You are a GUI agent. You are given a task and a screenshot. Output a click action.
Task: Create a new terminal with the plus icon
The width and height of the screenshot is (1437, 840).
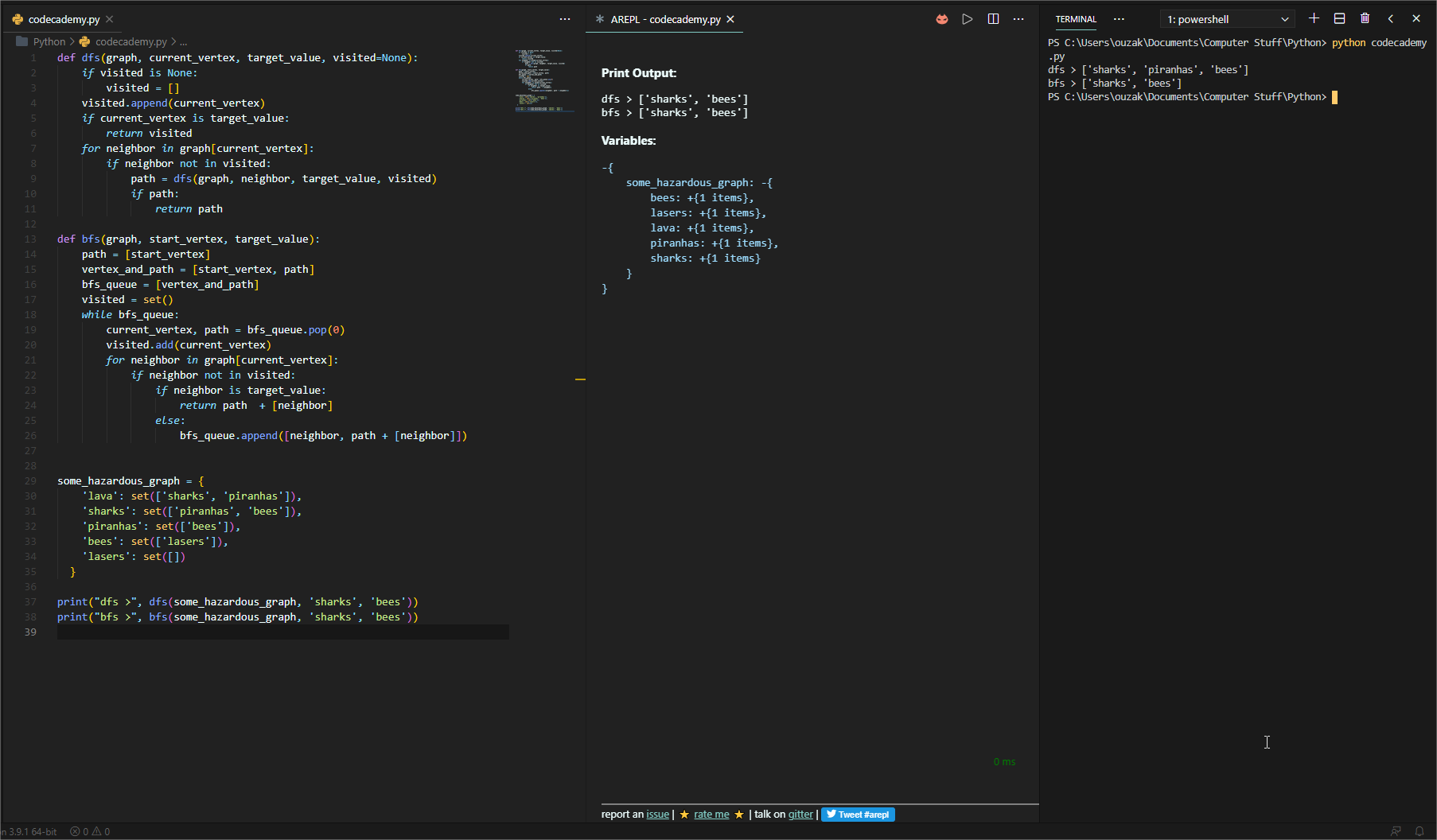(1314, 18)
